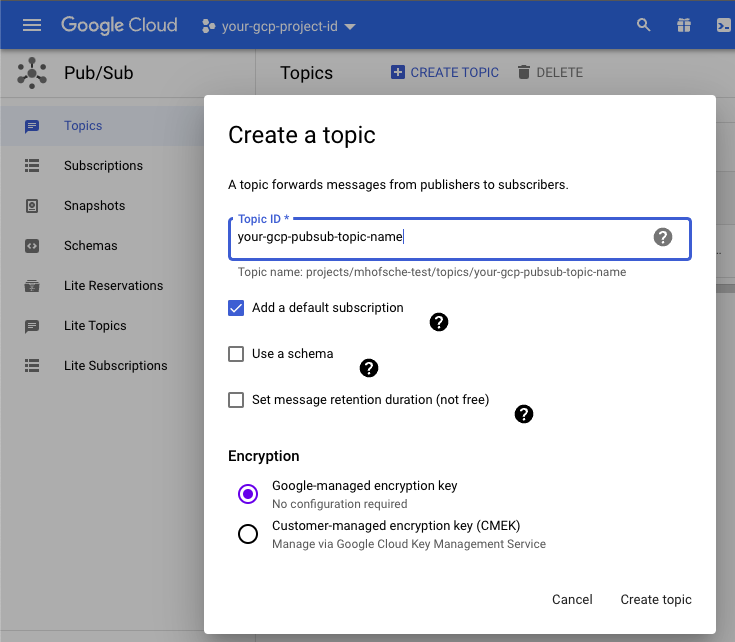The height and width of the screenshot is (642, 735).
Task: Click the Topics sidebar icon
Action: click(x=32, y=126)
